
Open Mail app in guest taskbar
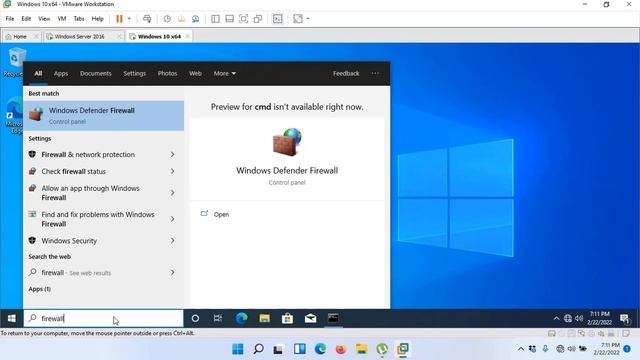point(310,318)
